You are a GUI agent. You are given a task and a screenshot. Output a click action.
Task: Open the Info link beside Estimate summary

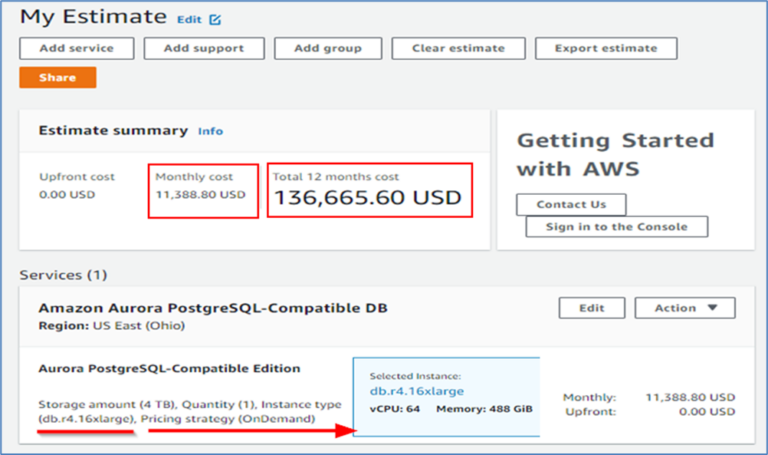210,131
